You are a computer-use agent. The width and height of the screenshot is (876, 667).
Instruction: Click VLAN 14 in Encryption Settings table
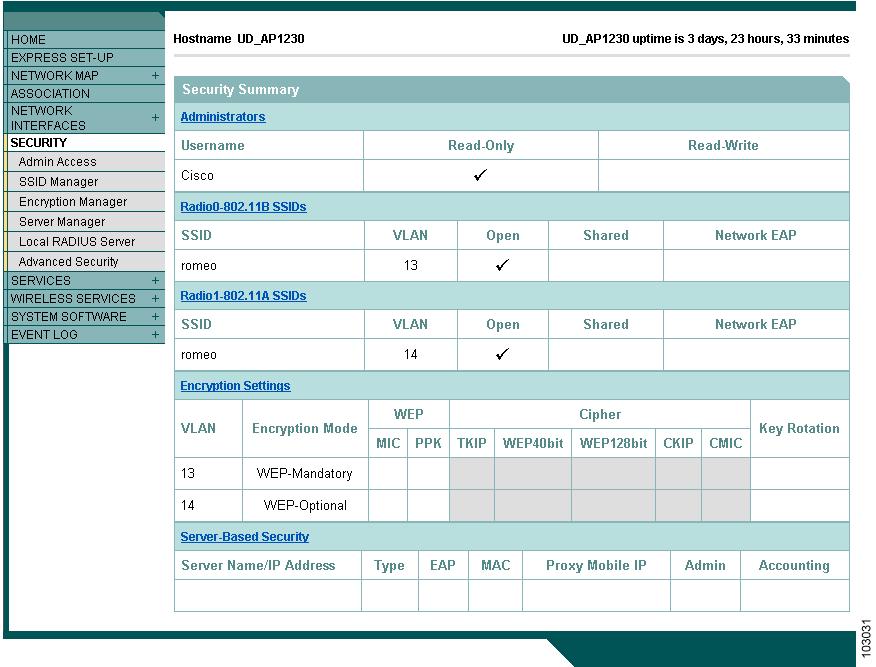coord(188,505)
